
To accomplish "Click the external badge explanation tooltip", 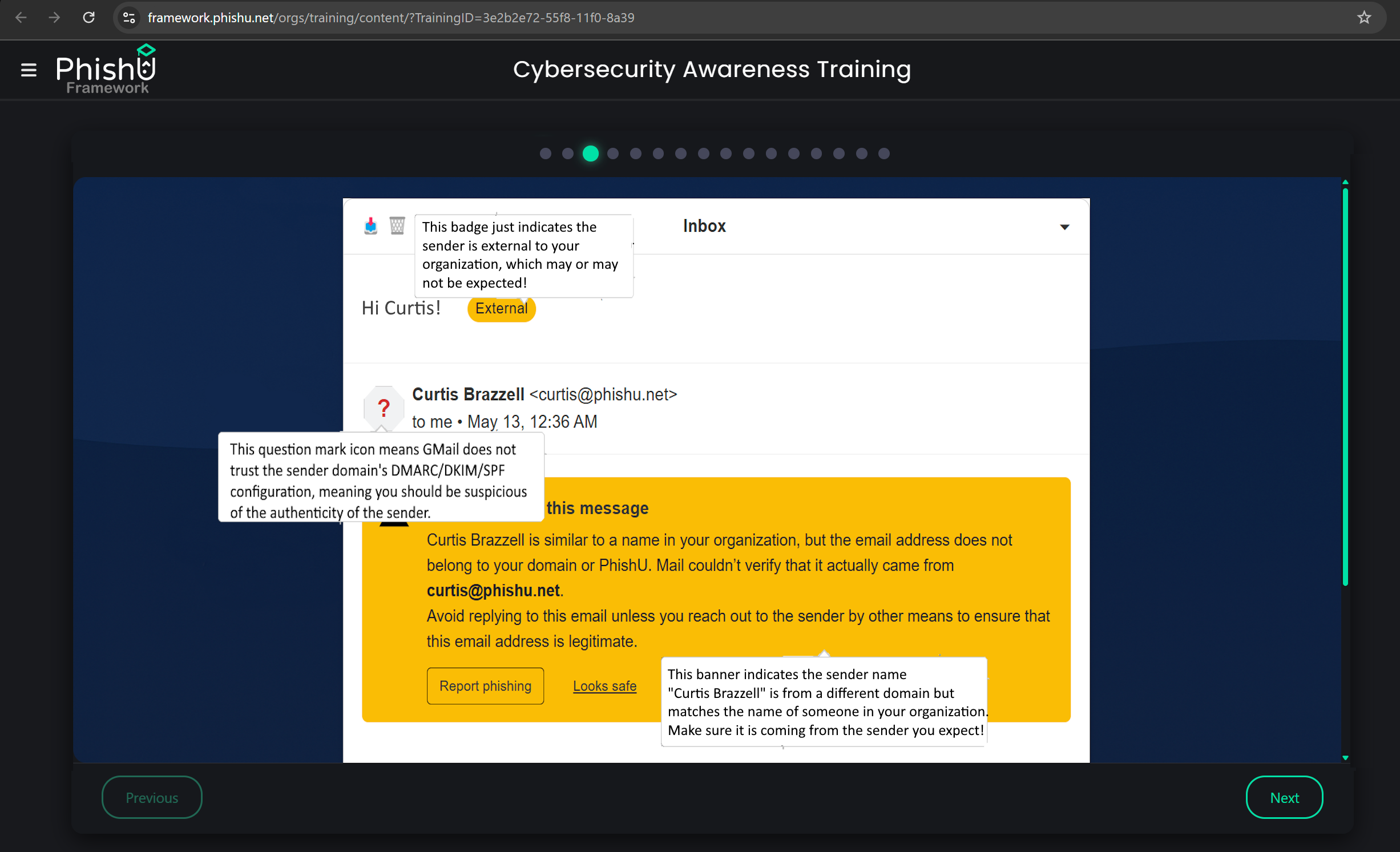I will (524, 255).
